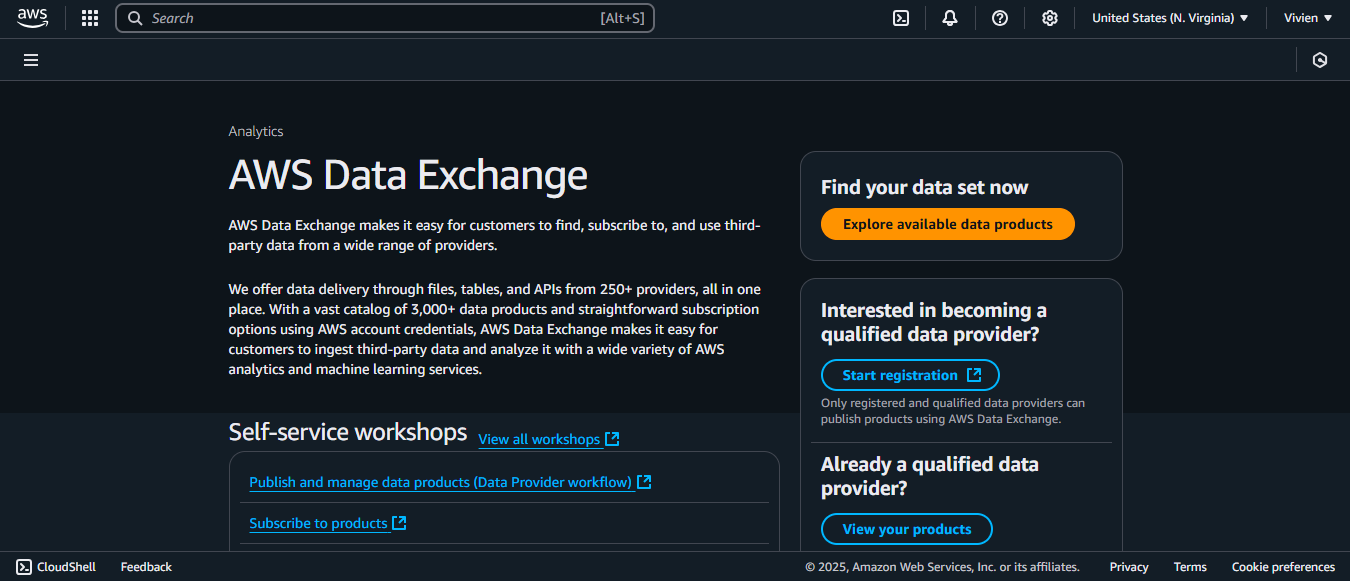Image resolution: width=1350 pixels, height=581 pixels.
Task: Click Explore available data products button
Action: click(x=948, y=224)
